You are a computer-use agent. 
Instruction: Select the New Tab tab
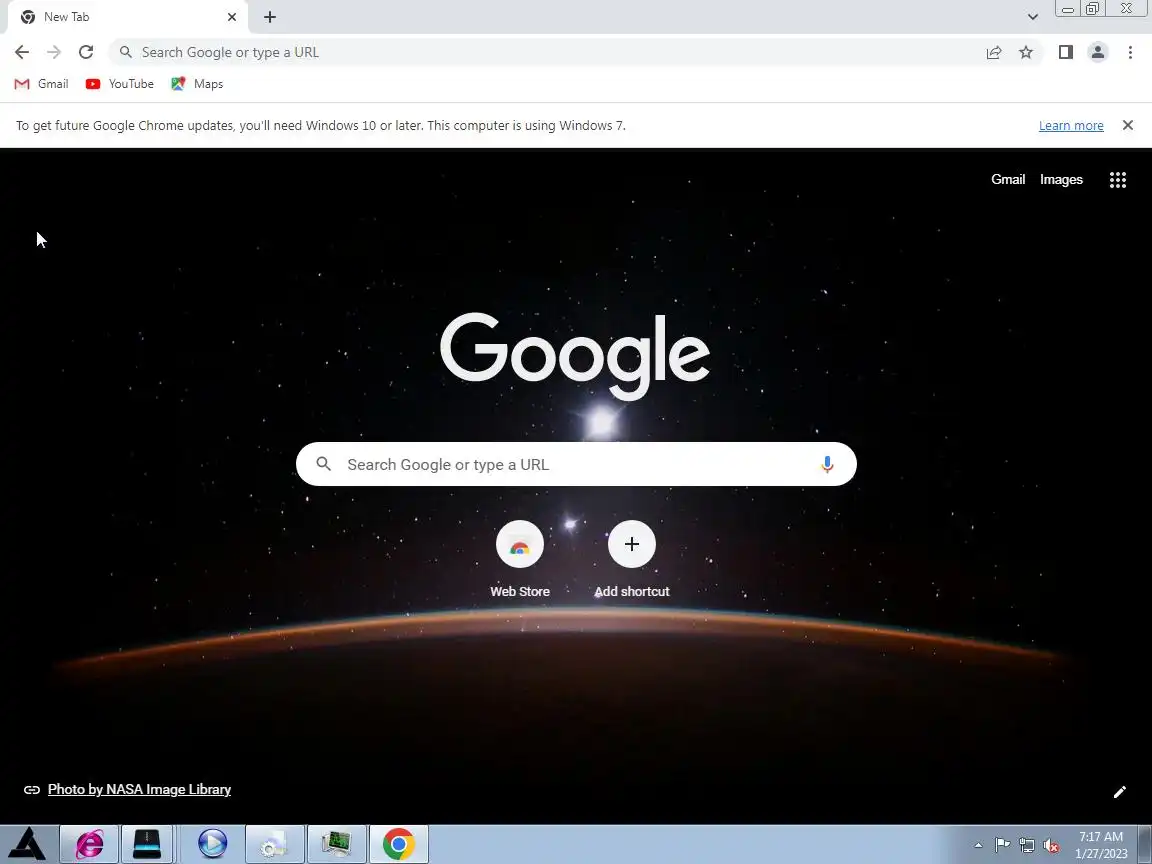pos(128,17)
